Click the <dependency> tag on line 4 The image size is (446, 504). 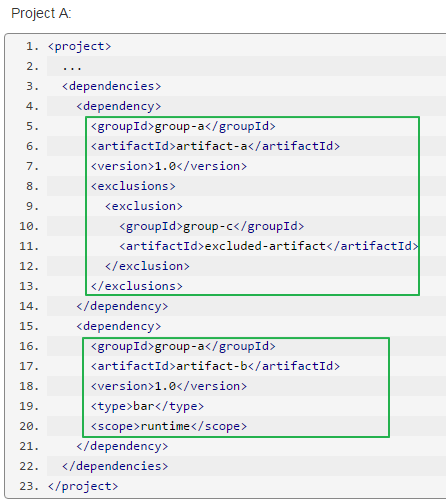coord(119,106)
